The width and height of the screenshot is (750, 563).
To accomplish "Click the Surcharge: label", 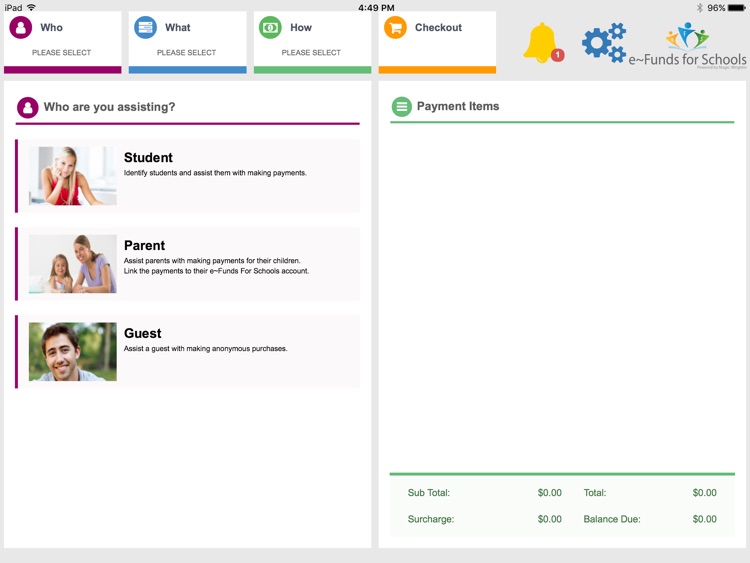I will [x=430, y=519].
